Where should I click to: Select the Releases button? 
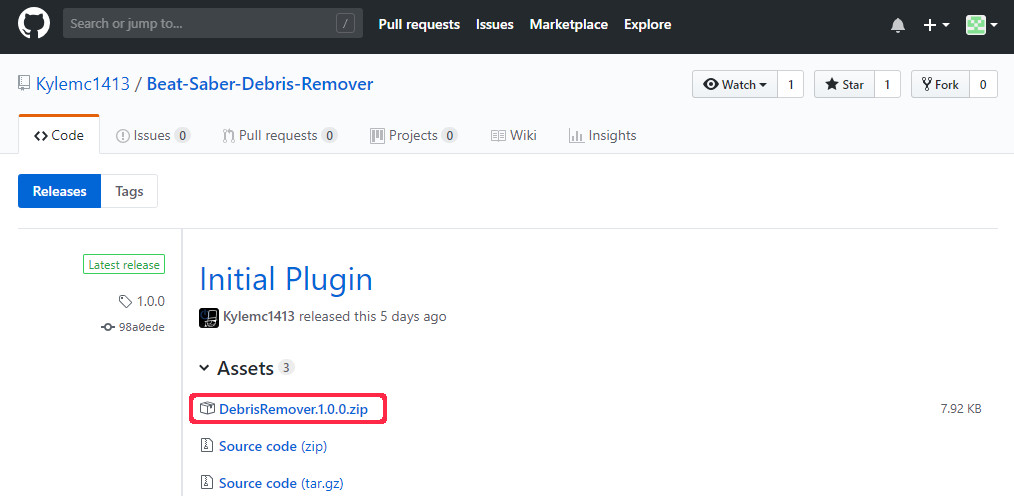(x=59, y=191)
